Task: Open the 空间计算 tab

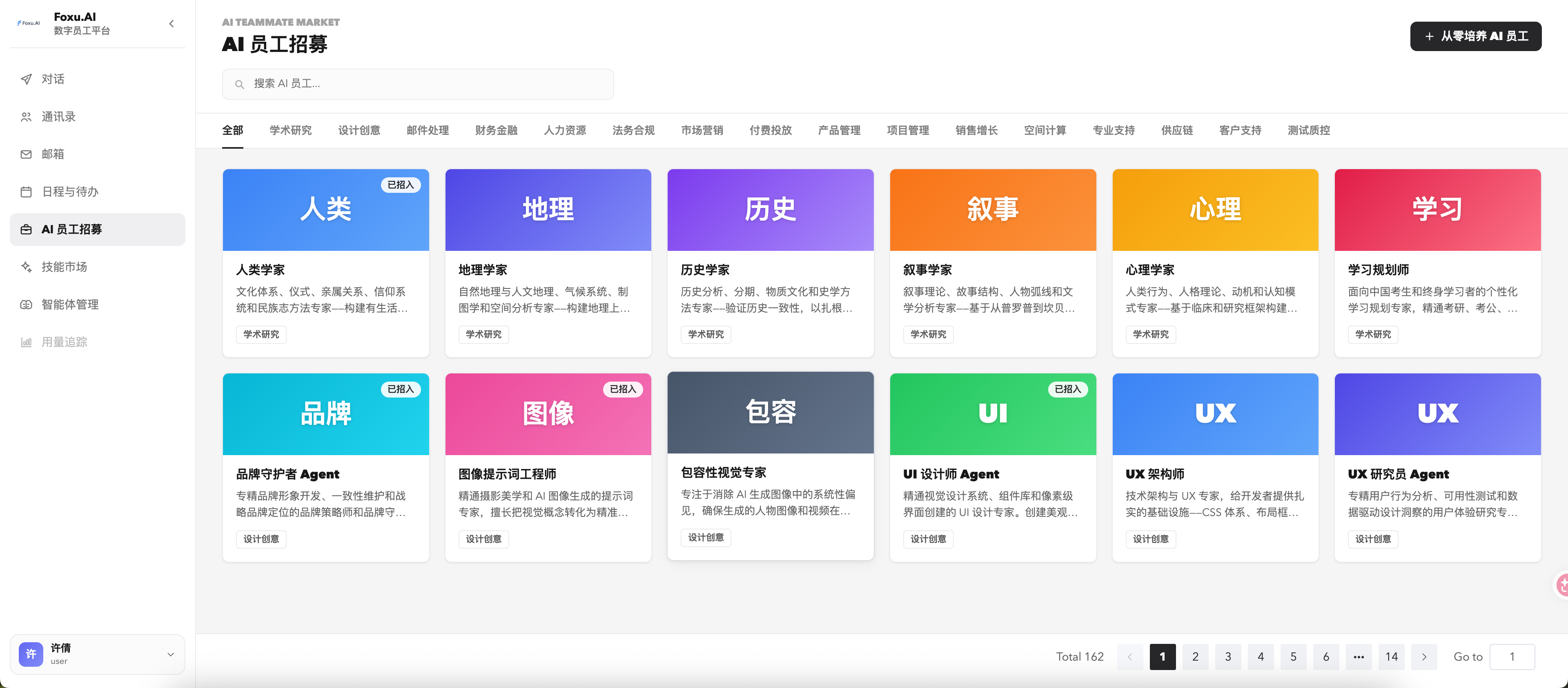Action: (x=1045, y=130)
